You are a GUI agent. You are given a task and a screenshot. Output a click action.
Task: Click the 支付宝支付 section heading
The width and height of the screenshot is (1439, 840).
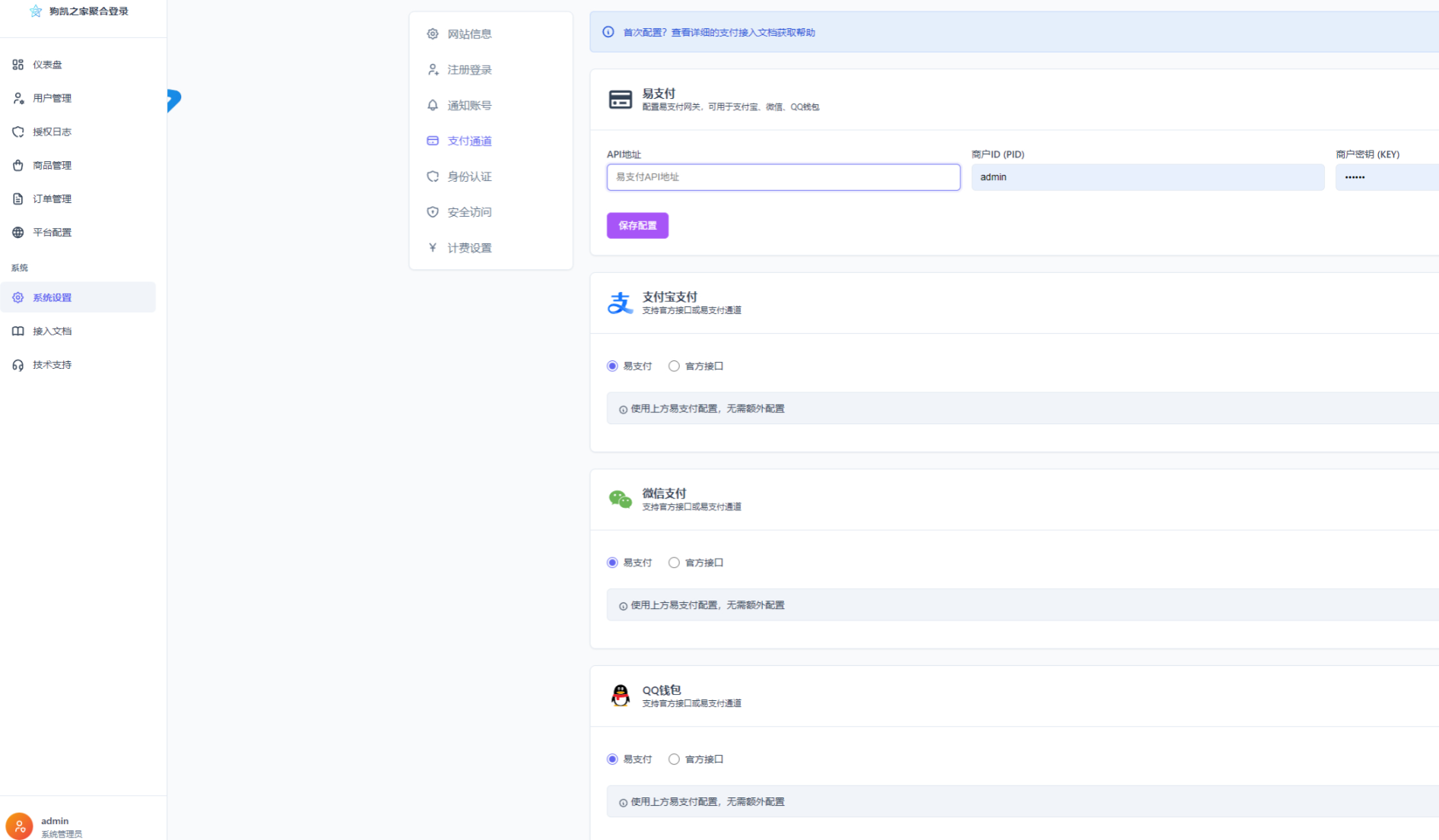tap(670, 297)
